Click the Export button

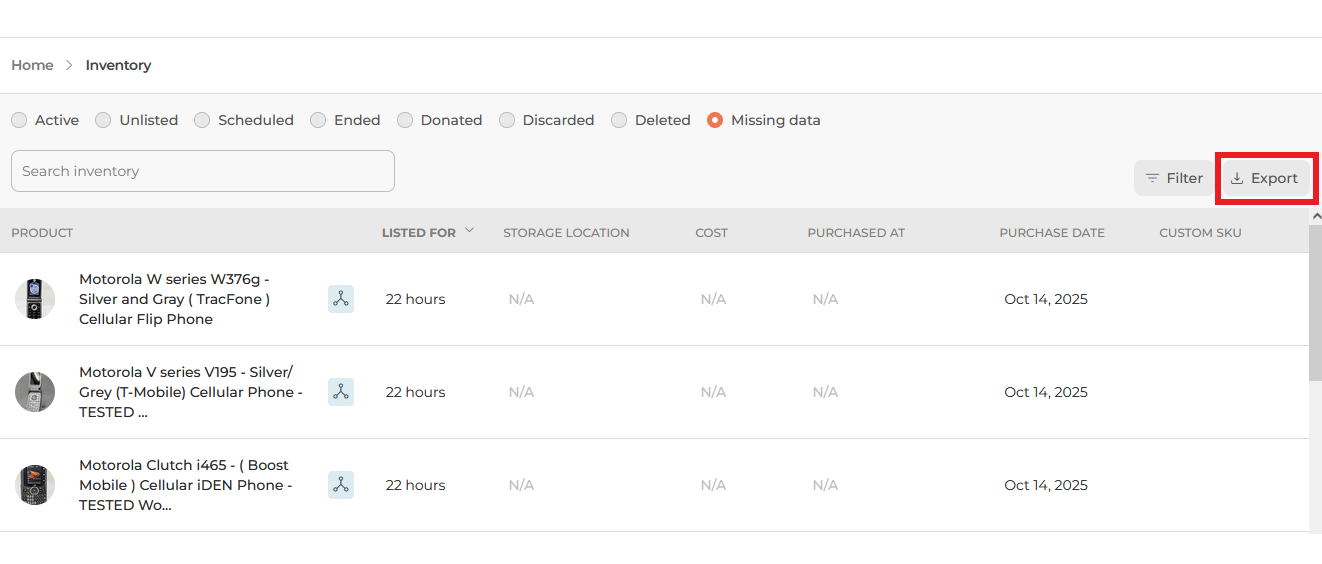(1264, 178)
